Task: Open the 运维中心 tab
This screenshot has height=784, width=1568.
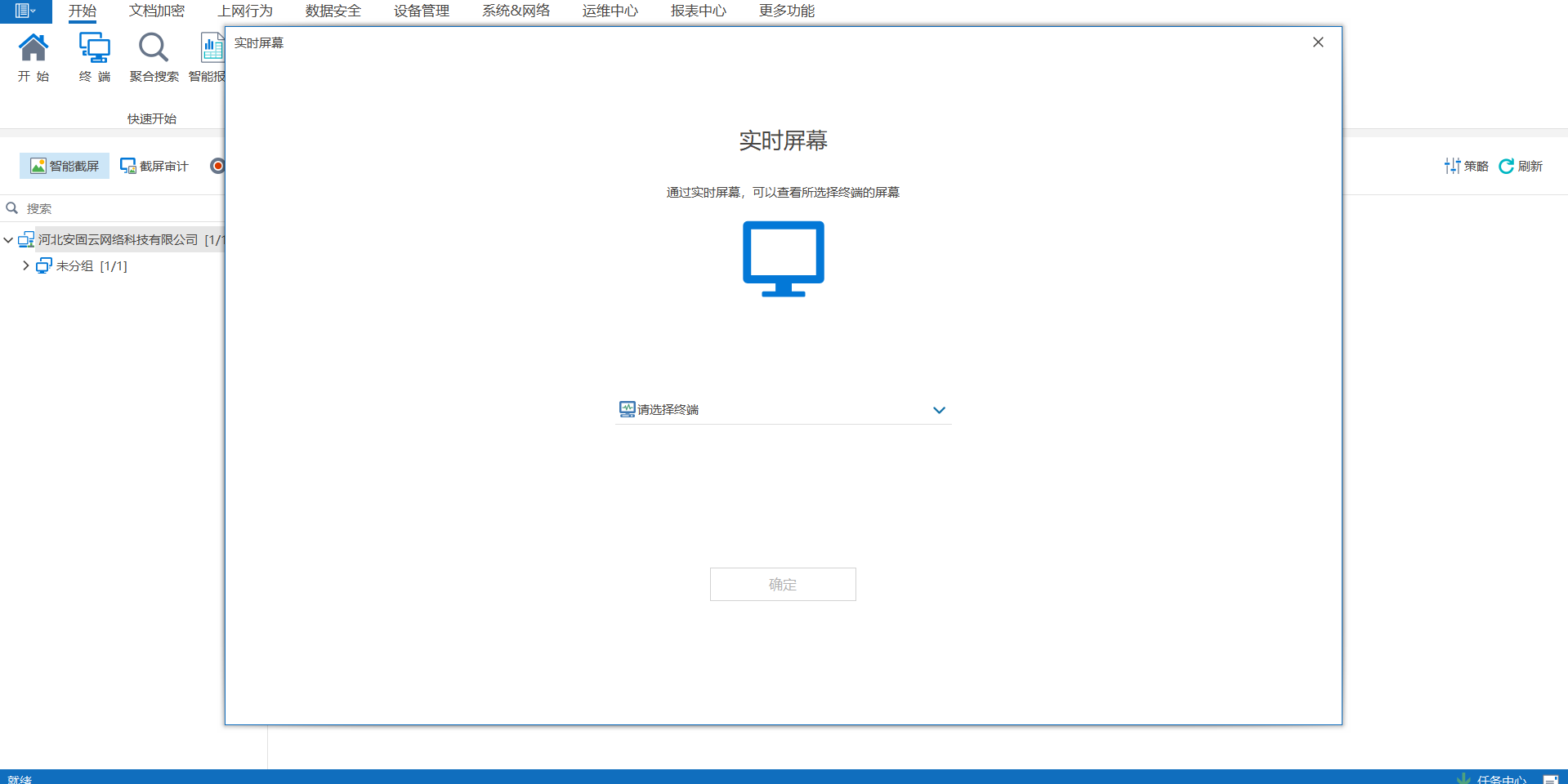Action: (x=610, y=11)
